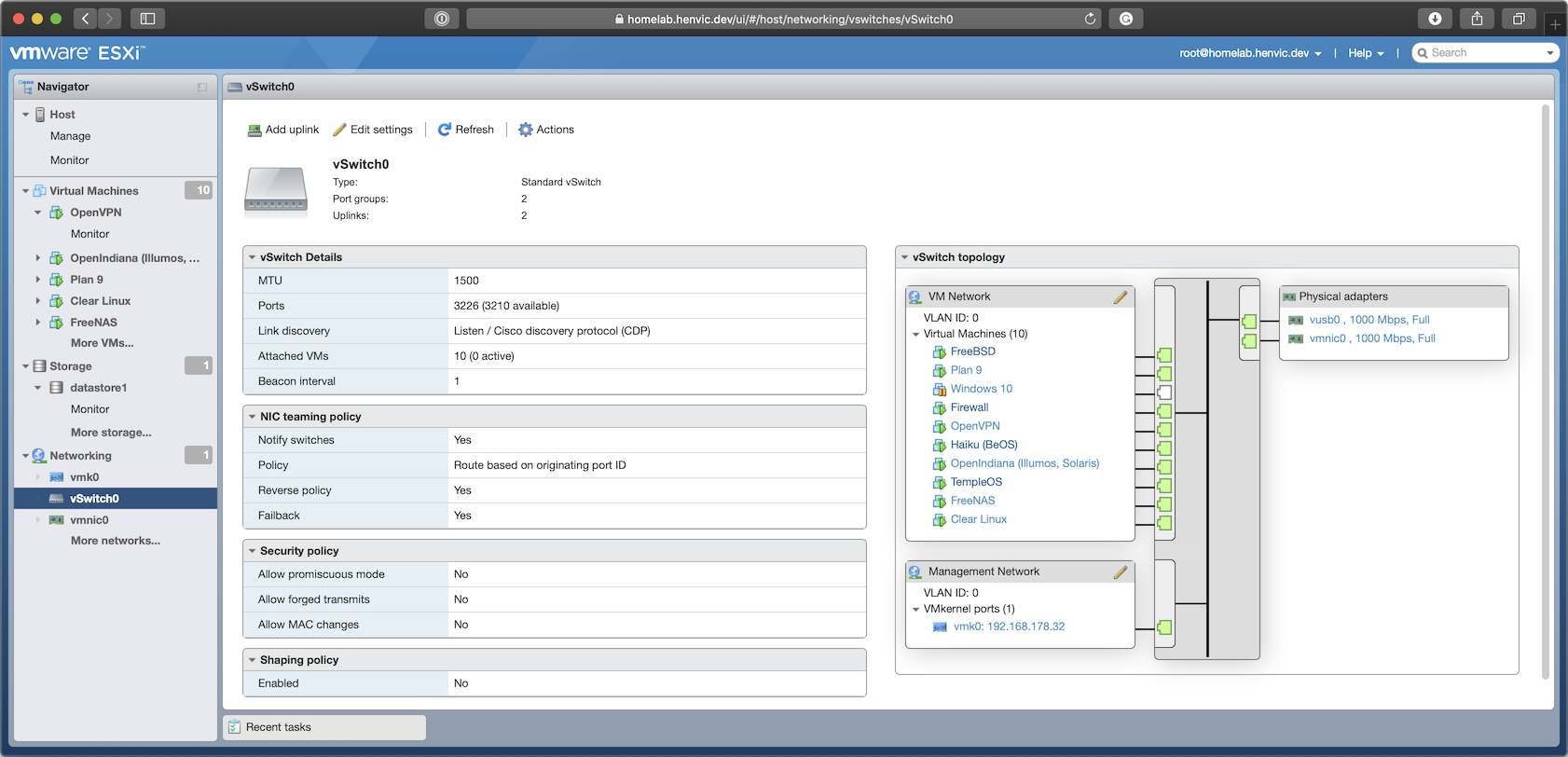The height and width of the screenshot is (757, 1568).
Task: Click the MTU value 1500
Action: 466,281
